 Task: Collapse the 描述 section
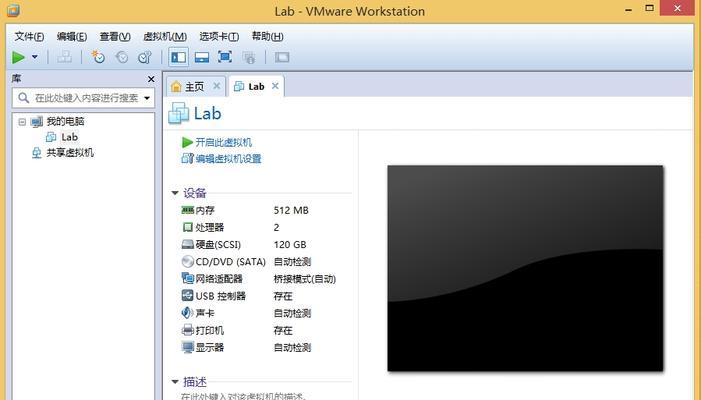pos(175,382)
